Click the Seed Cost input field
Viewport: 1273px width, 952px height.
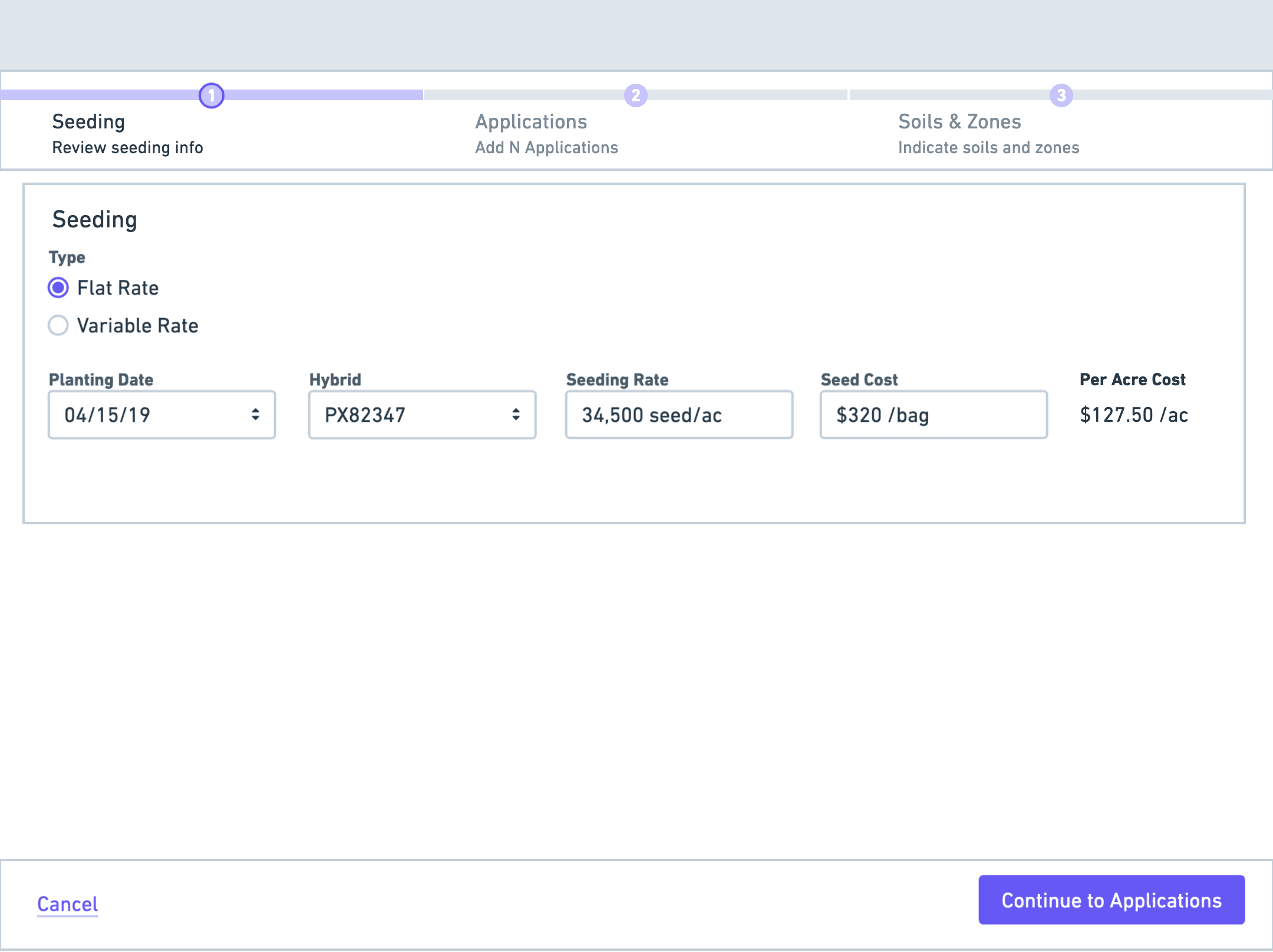[934, 415]
